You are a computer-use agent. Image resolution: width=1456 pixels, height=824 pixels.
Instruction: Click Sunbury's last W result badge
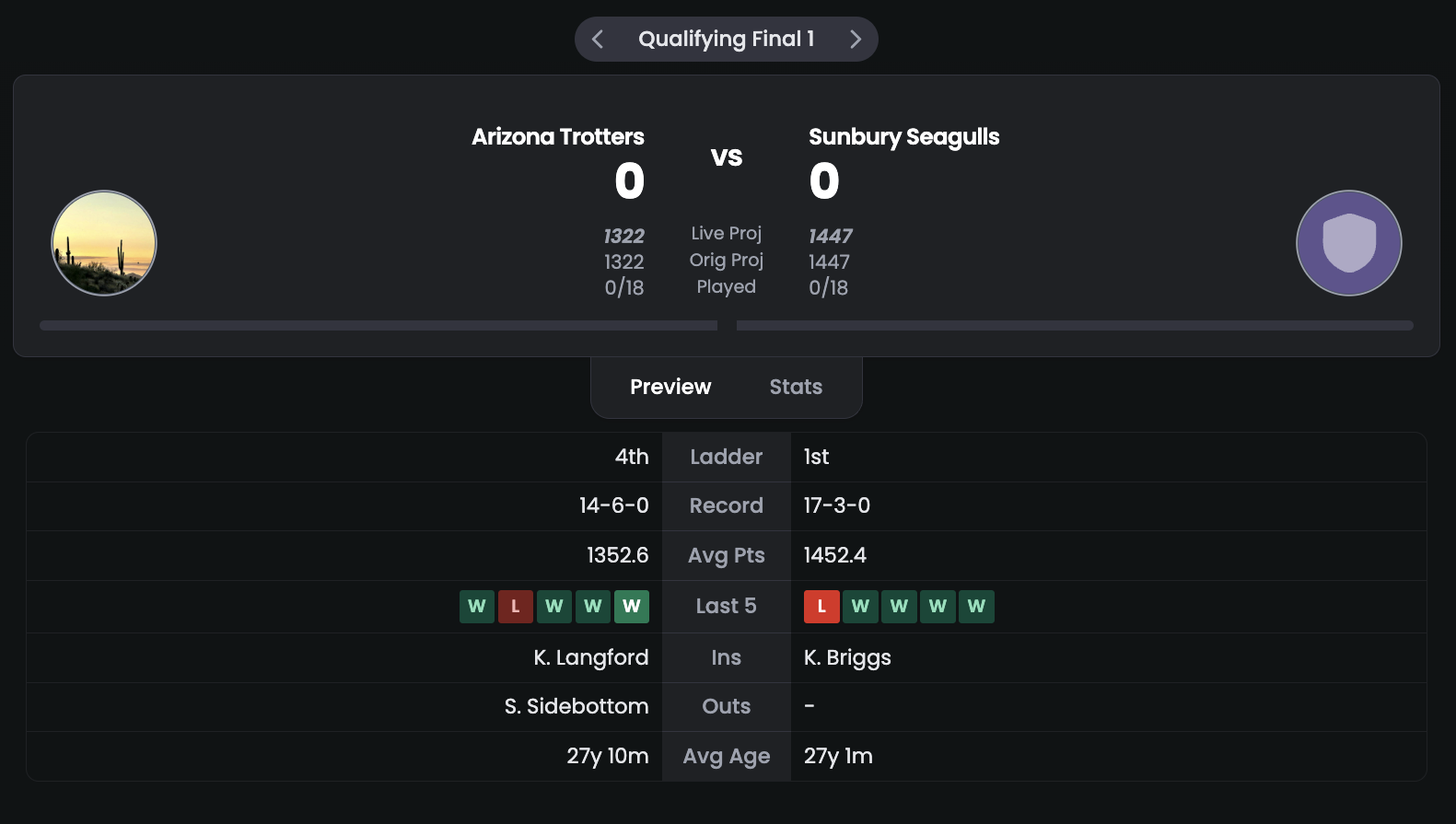click(x=976, y=607)
